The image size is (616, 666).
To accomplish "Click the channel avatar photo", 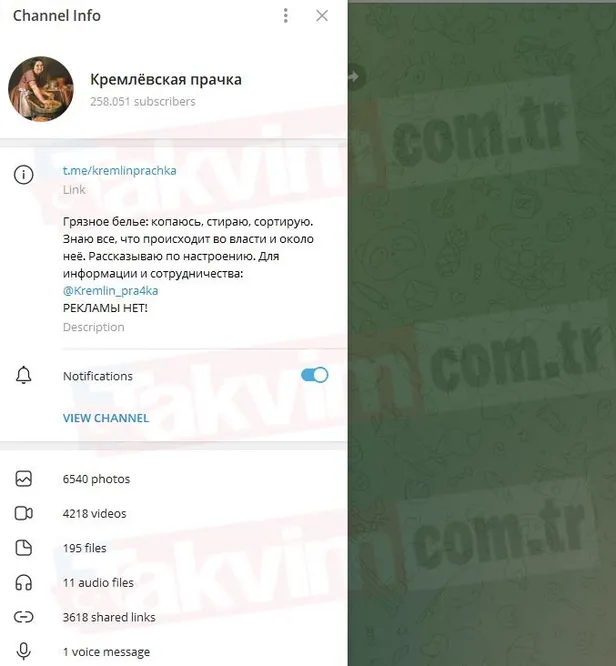I will click(x=41, y=89).
